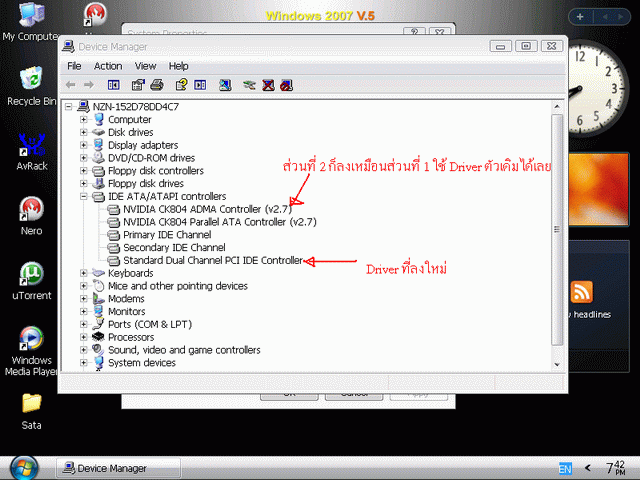Image resolution: width=640 pixels, height=480 pixels.
Task: Expand the Processors node
Action: coord(84,337)
